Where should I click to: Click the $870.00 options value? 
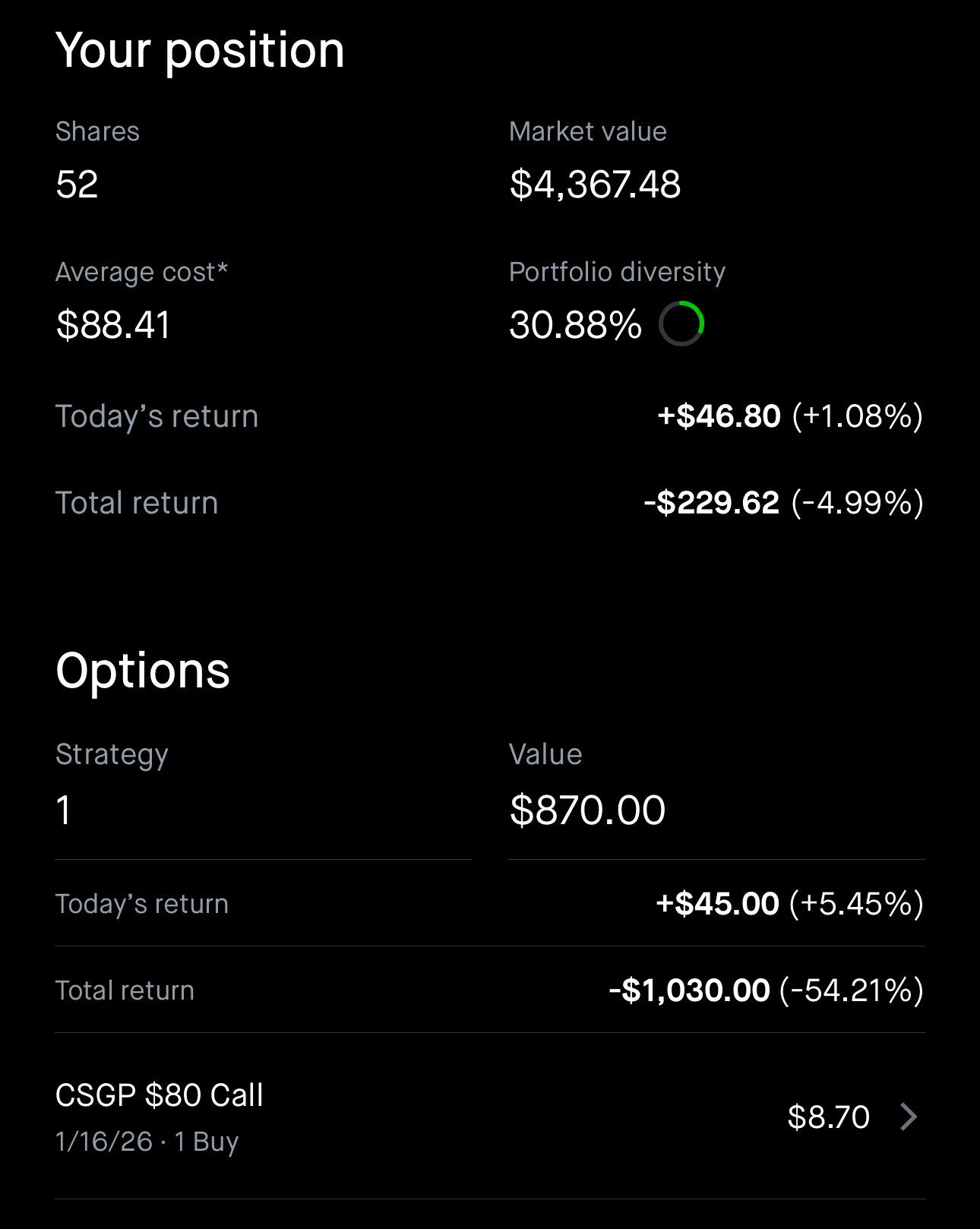coord(588,810)
